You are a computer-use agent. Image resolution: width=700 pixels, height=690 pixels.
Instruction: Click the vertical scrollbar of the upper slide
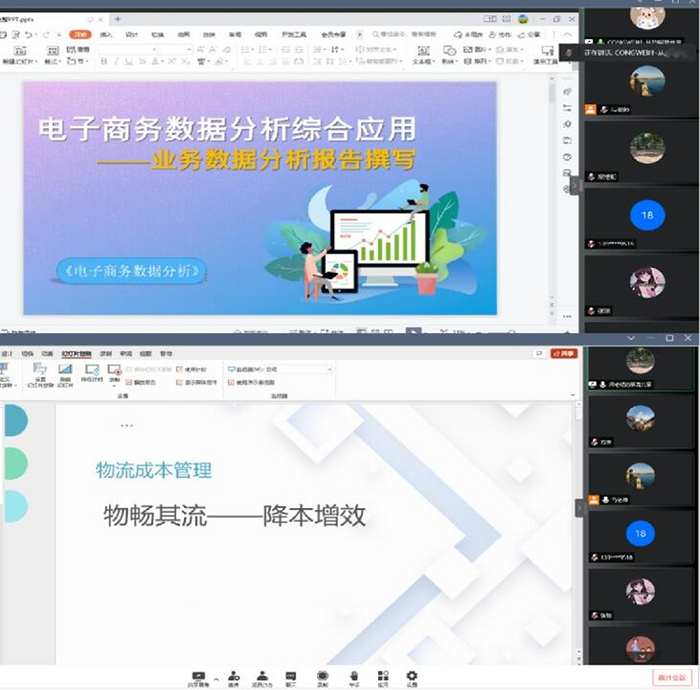pyautogui.click(x=552, y=200)
